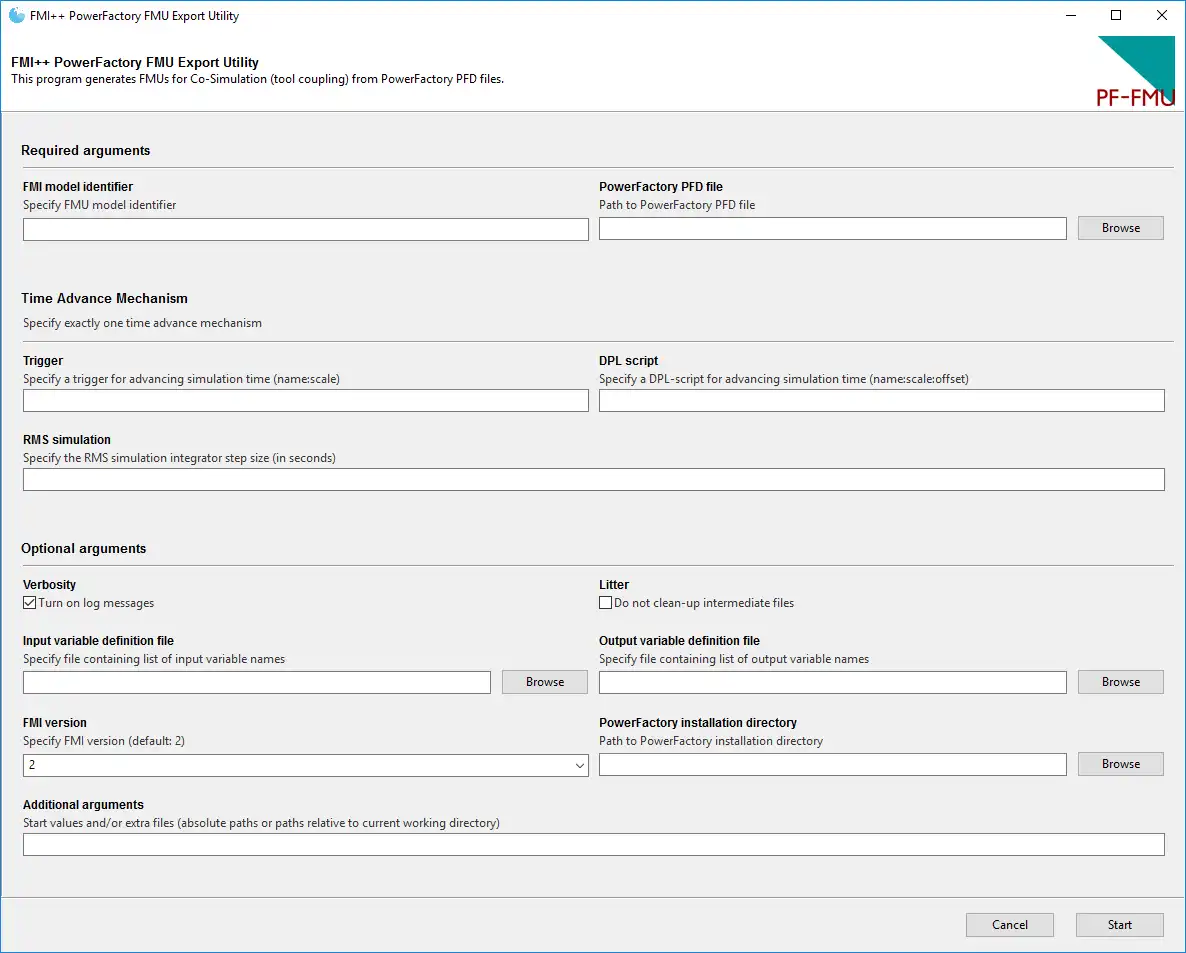Click 'Specify exactly one time advance mechanism' text

pos(142,323)
